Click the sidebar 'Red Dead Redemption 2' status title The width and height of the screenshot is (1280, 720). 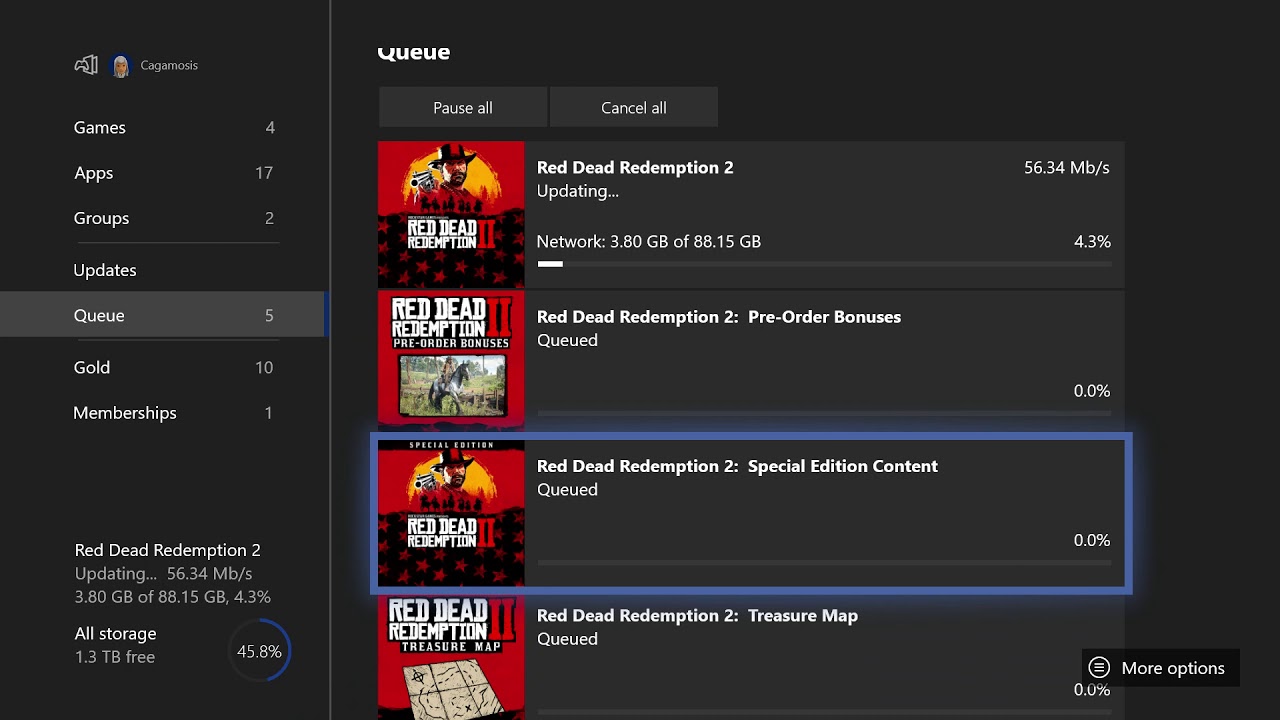pos(168,550)
